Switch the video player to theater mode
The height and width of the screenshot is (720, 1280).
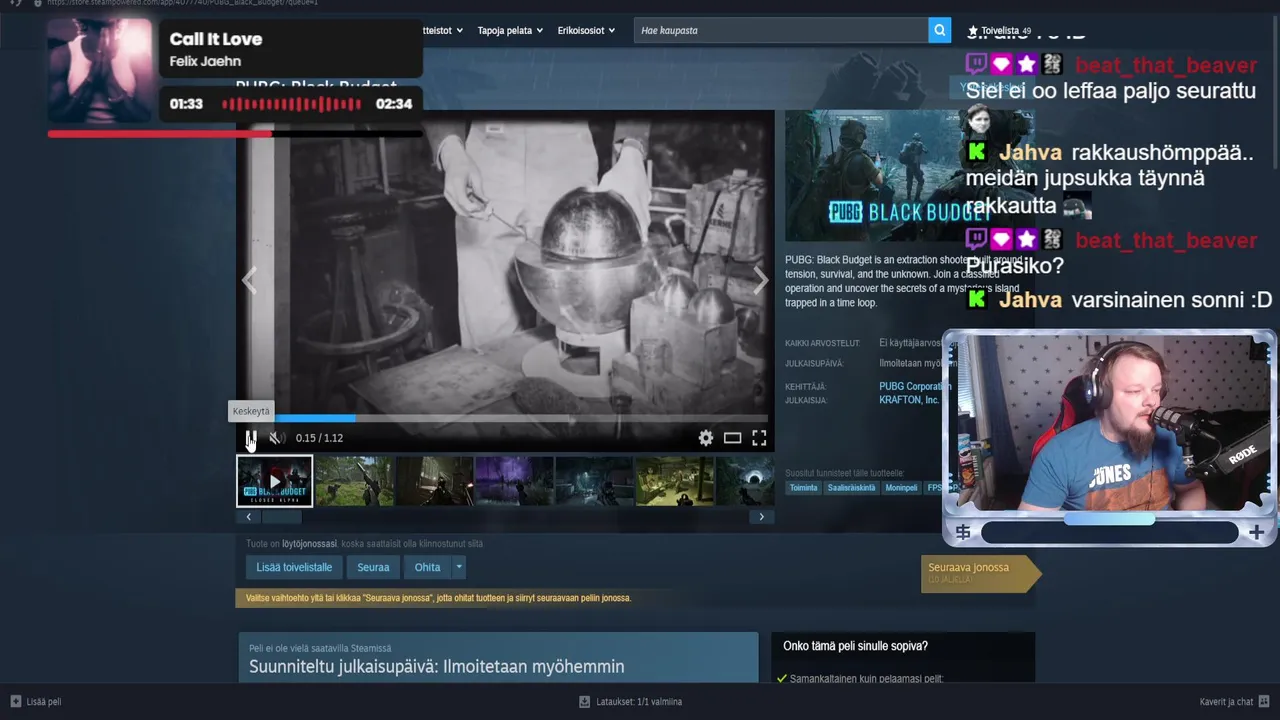click(733, 438)
